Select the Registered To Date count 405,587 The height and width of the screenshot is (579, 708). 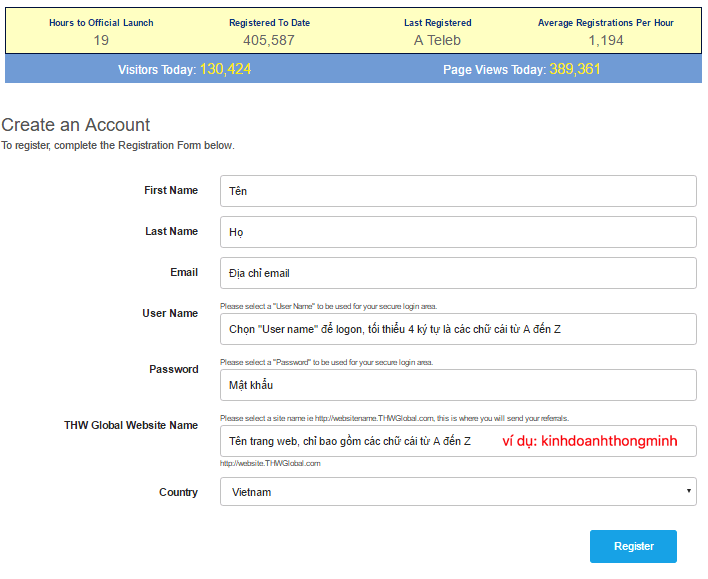pos(269,40)
